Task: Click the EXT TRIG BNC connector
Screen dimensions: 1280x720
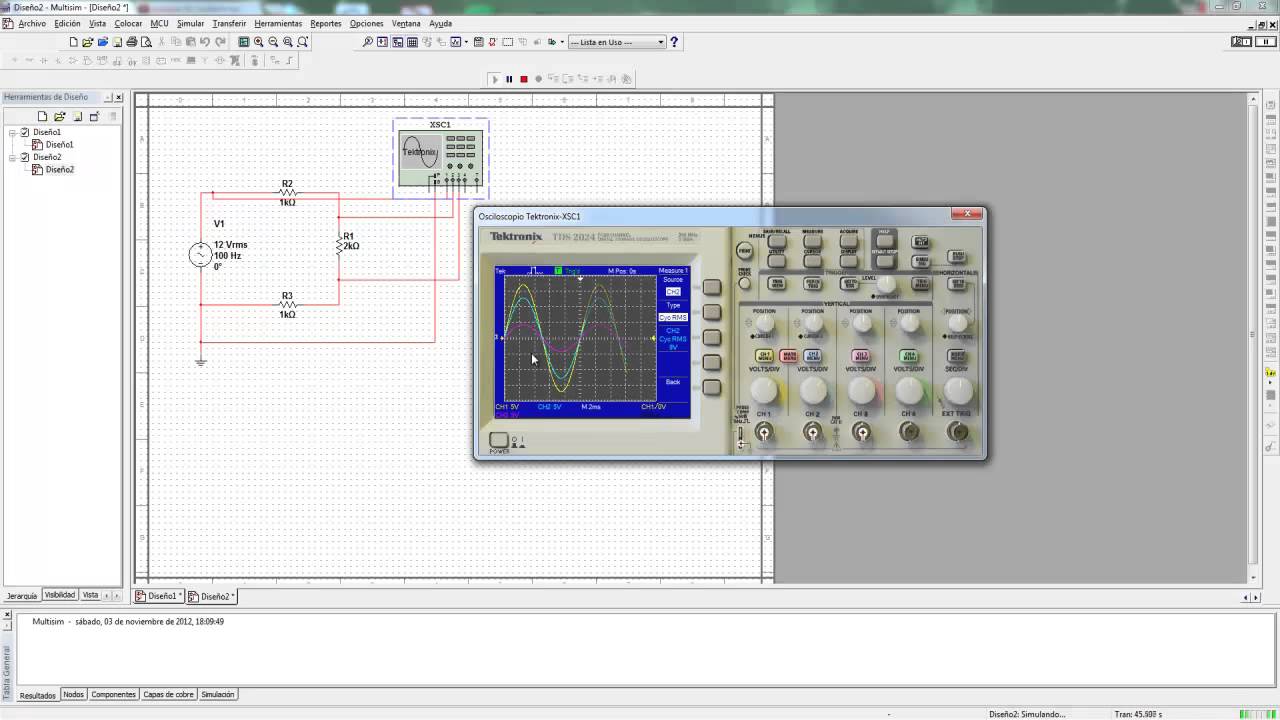Action: (958, 431)
